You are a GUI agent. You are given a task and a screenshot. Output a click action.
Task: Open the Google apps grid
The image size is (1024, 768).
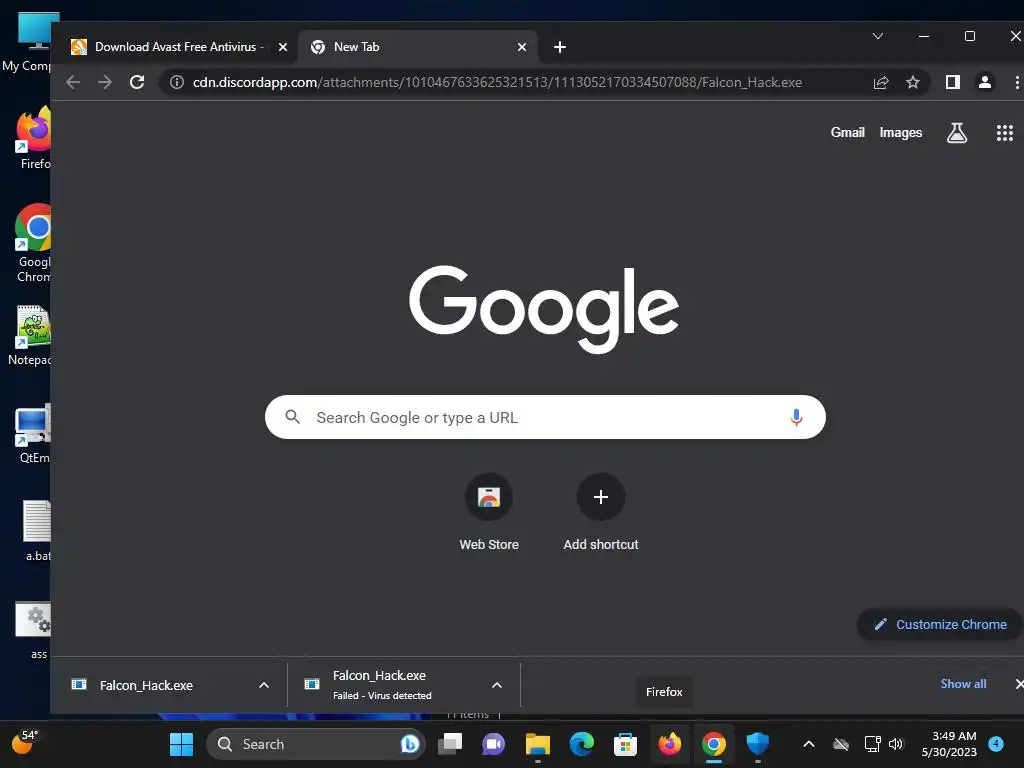click(1004, 133)
